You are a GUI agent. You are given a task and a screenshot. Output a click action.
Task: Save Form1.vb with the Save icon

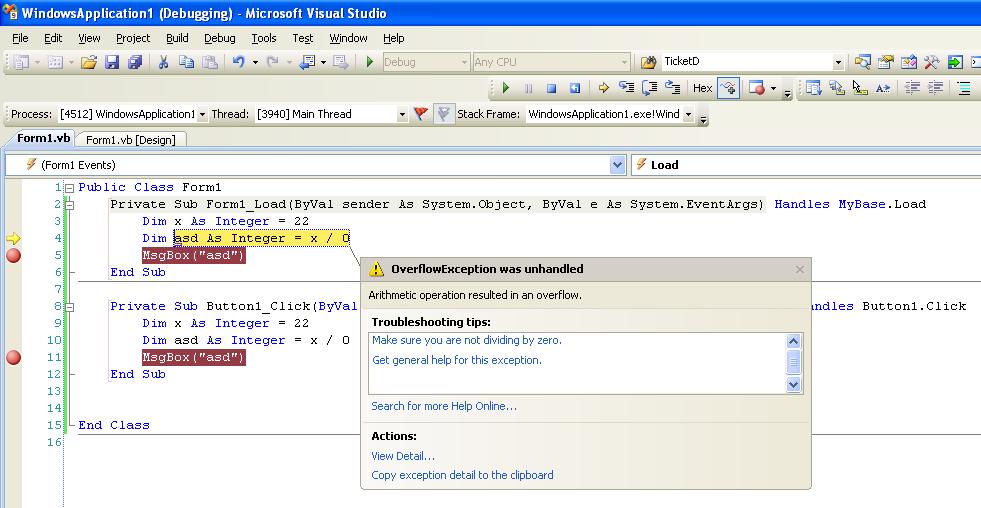pos(112,62)
